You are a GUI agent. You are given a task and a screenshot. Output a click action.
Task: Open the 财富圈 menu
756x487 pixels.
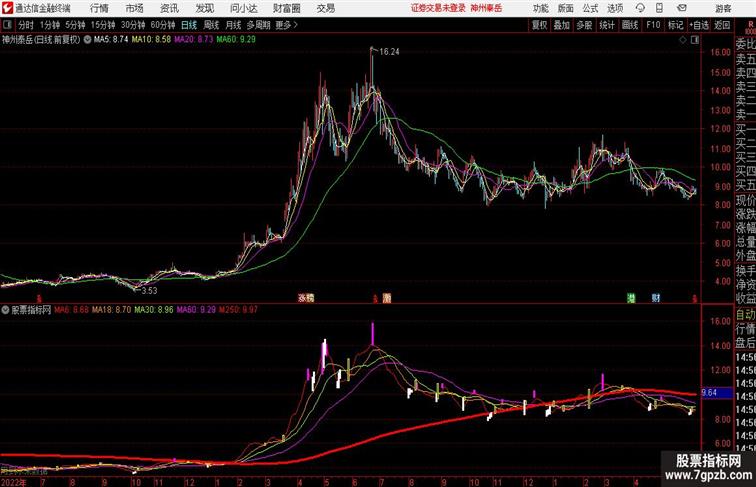[287, 8]
